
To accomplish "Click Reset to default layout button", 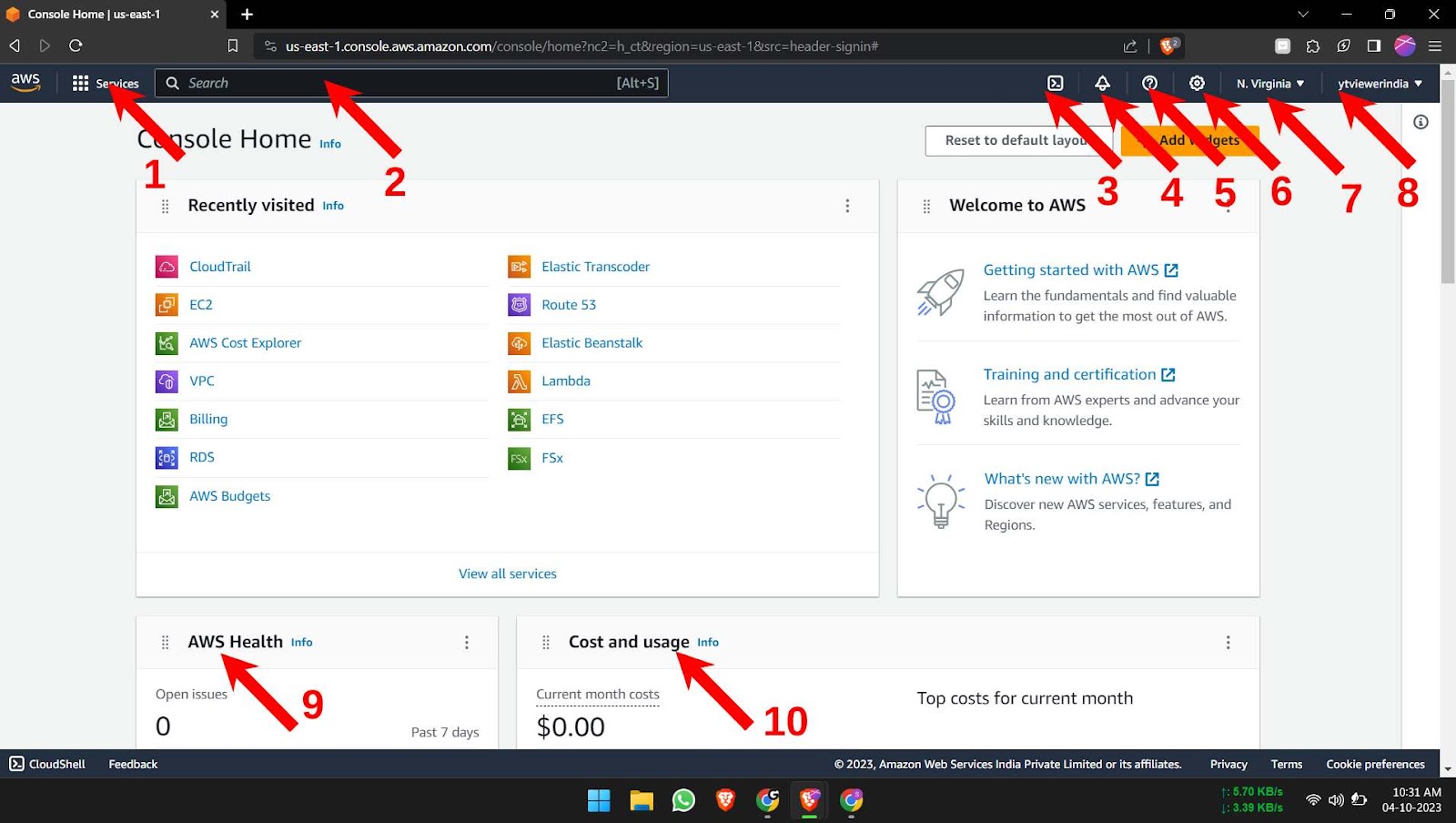I will 1018,140.
